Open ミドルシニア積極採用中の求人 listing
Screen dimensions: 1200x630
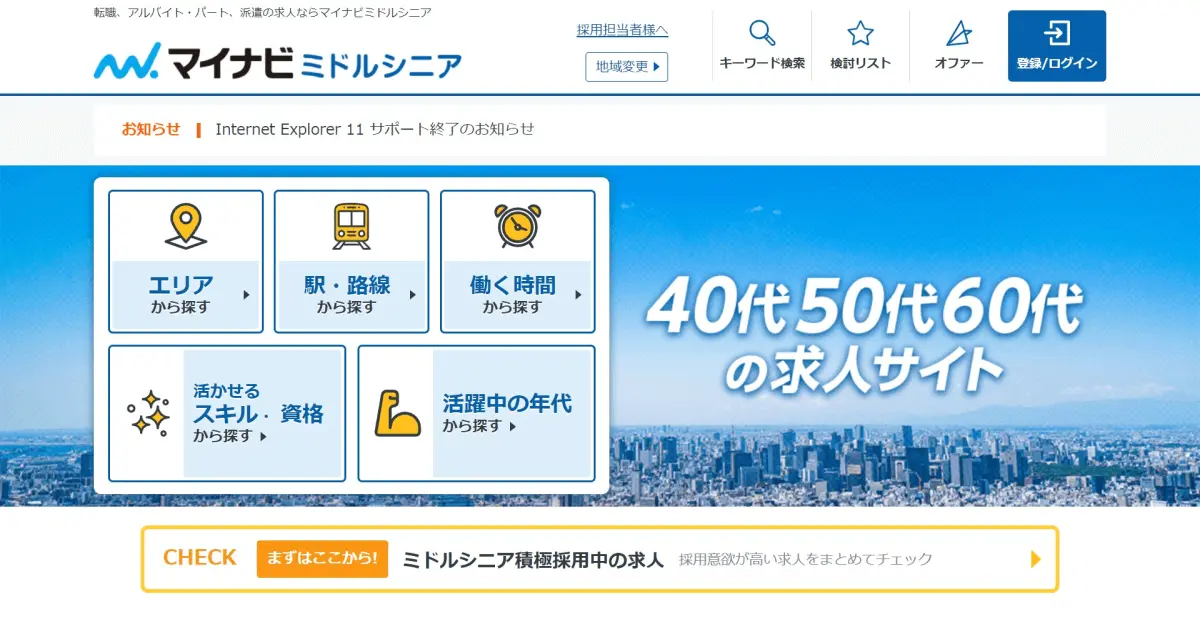pyautogui.click(x=533, y=560)
